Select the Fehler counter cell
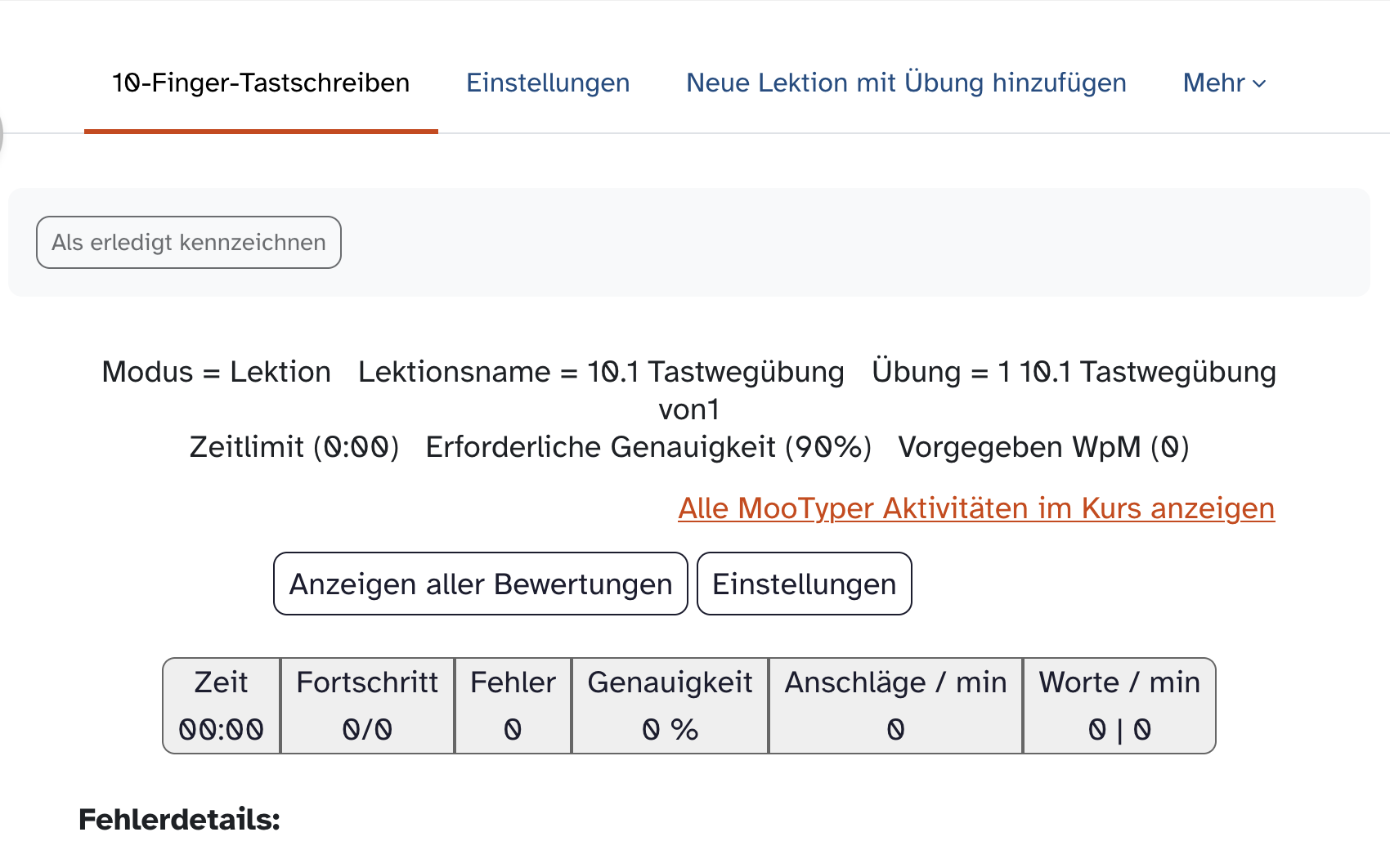This screenshot has width=1390, height=868. click(x=513, y=705)
